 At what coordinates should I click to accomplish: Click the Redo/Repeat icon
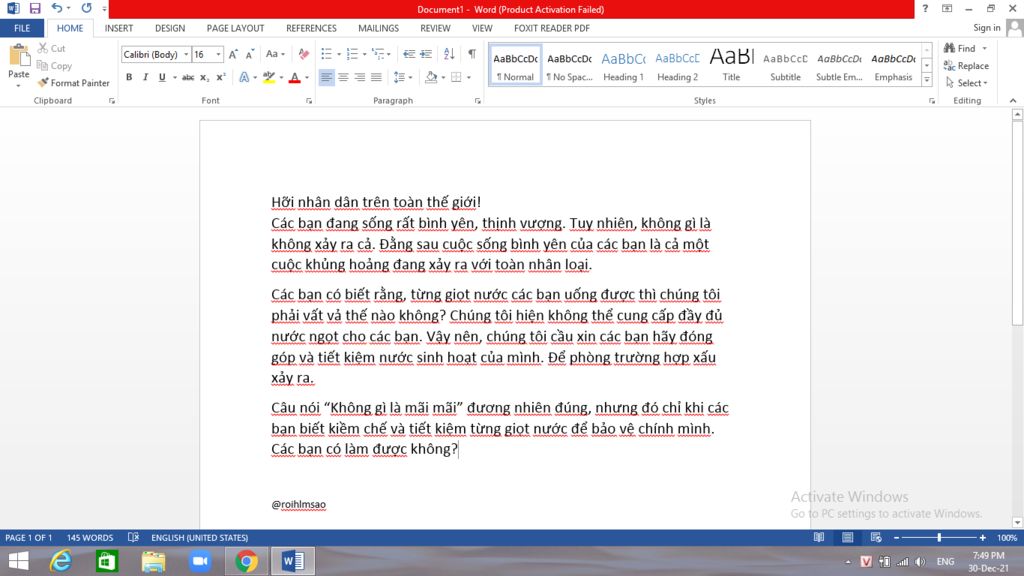click(86, 8)
